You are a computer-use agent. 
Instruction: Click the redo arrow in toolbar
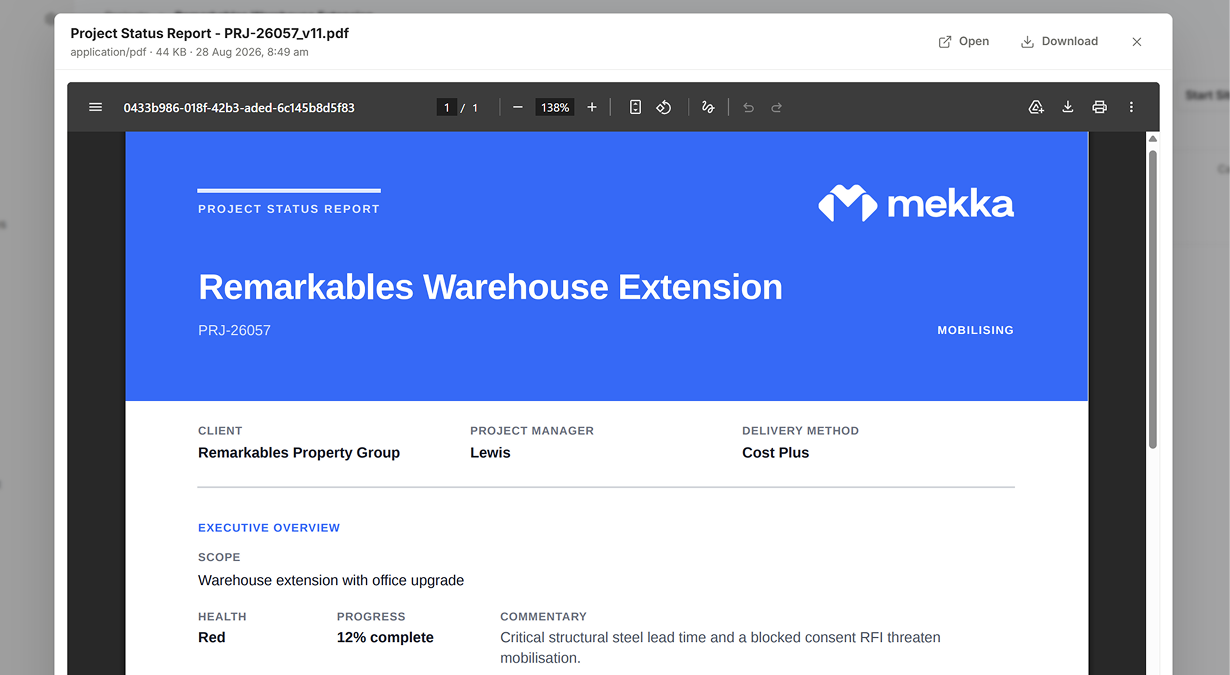(776, 107)
